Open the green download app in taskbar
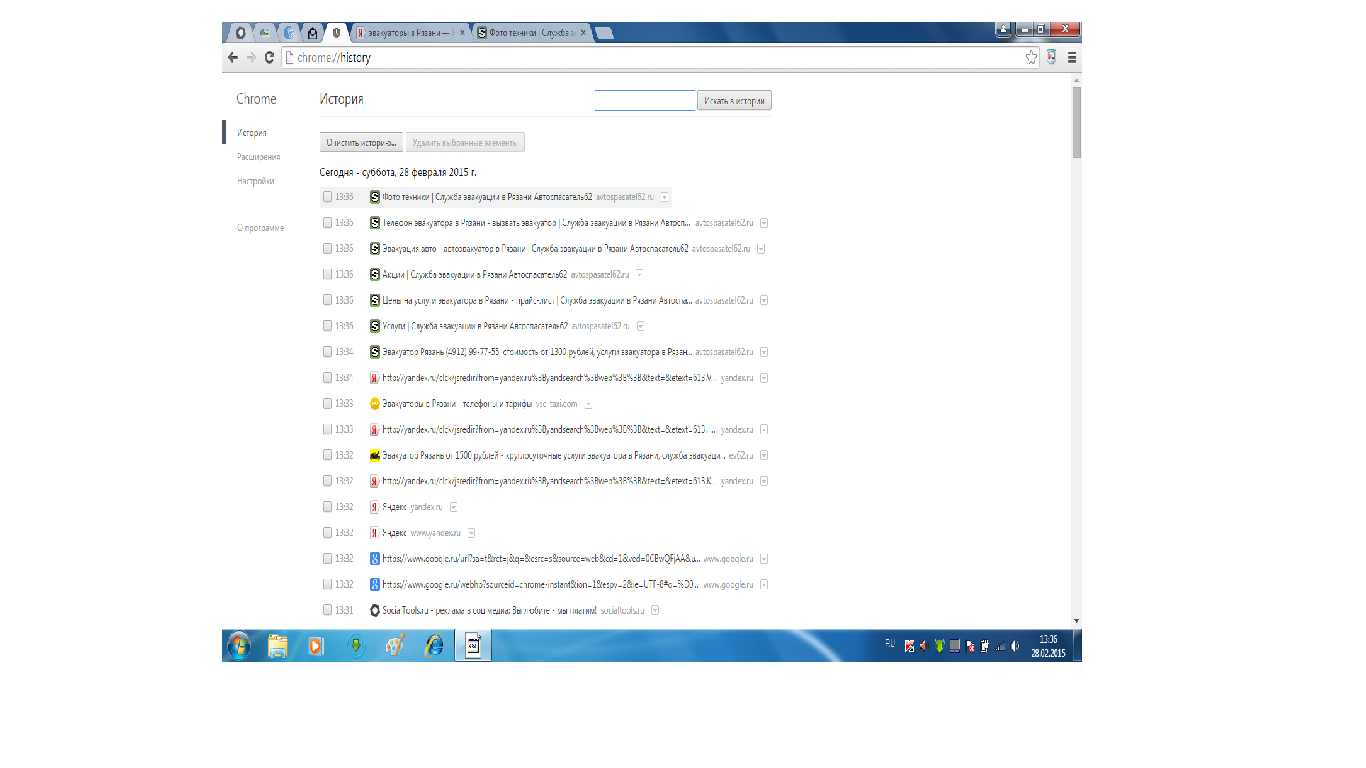This screenshot has height=768, width=1366. (355, 646)
